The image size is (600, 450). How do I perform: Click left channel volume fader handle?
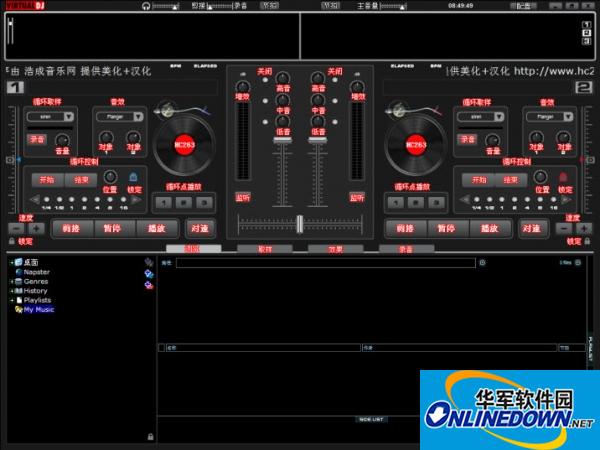[282, 140]
